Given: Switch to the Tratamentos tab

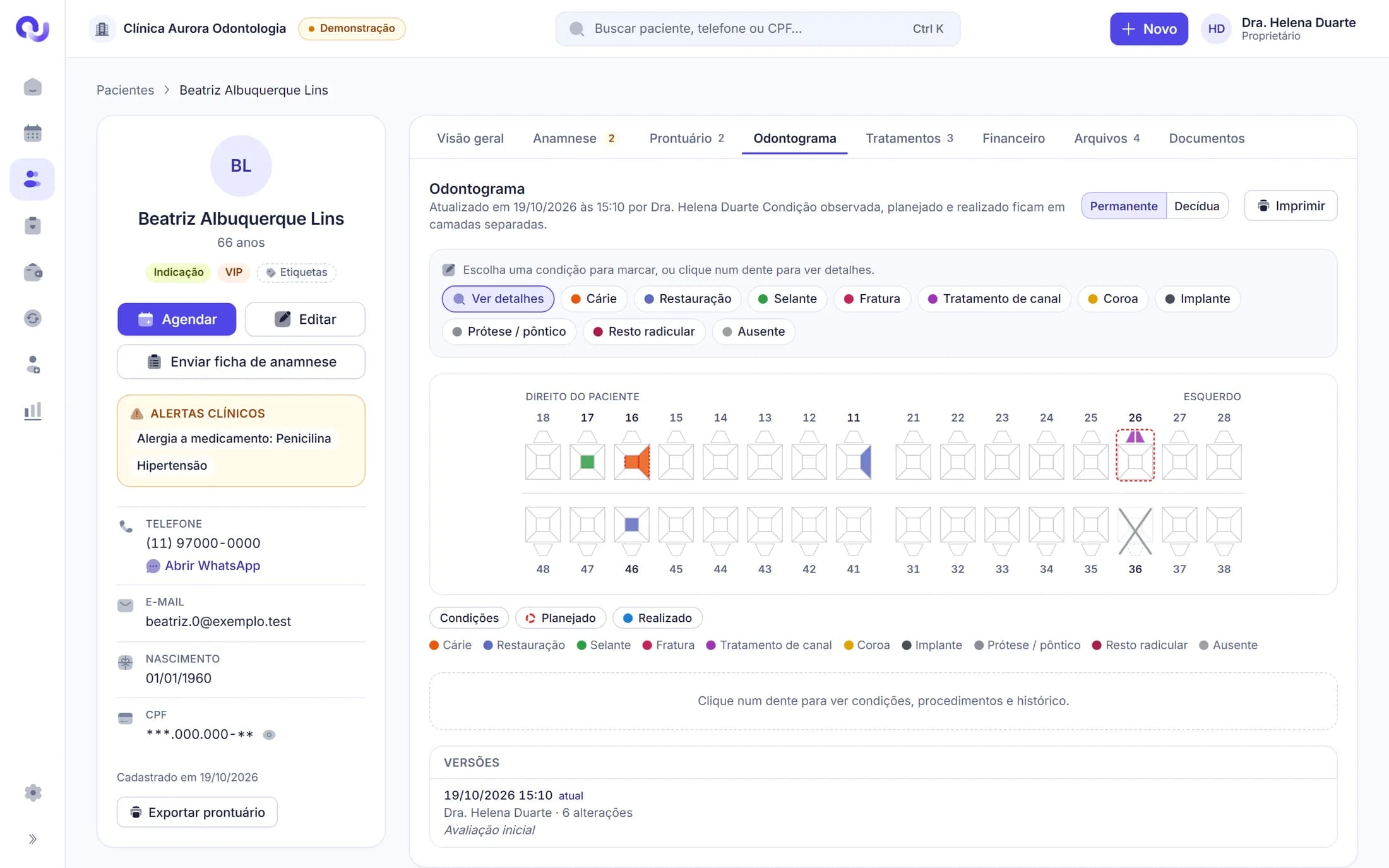Looking at the screenshot, I should [909, 138].
